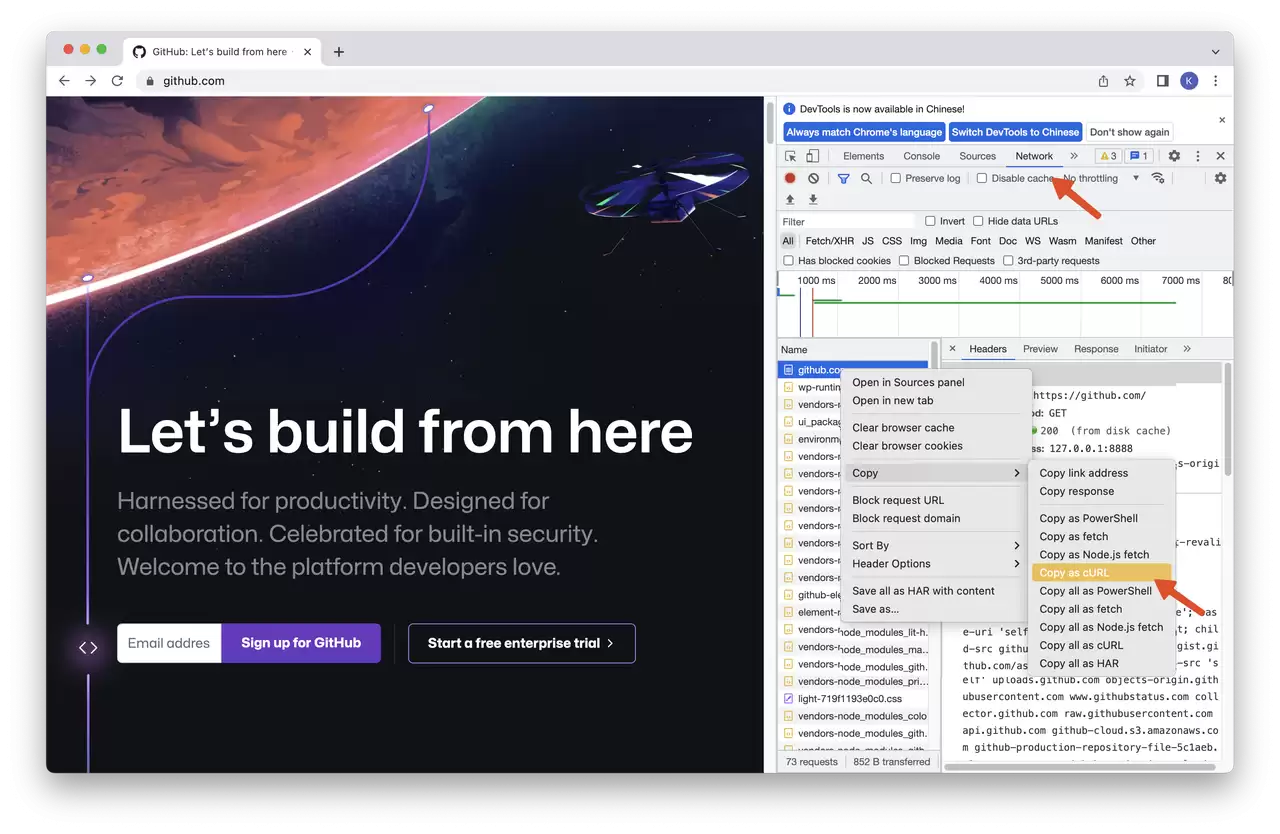Show more DevTools tabs chevron
Viewport: 1280px width, 834px height.
(1074, 156)
